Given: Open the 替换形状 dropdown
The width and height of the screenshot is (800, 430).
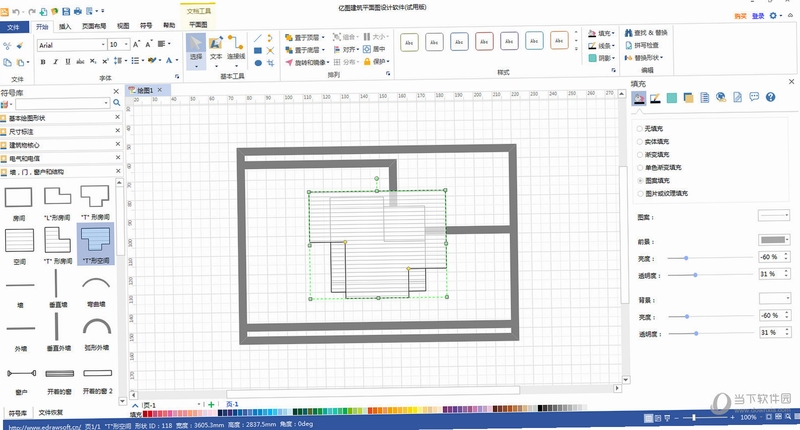Looking at the screenshot, I should point(644,58).
